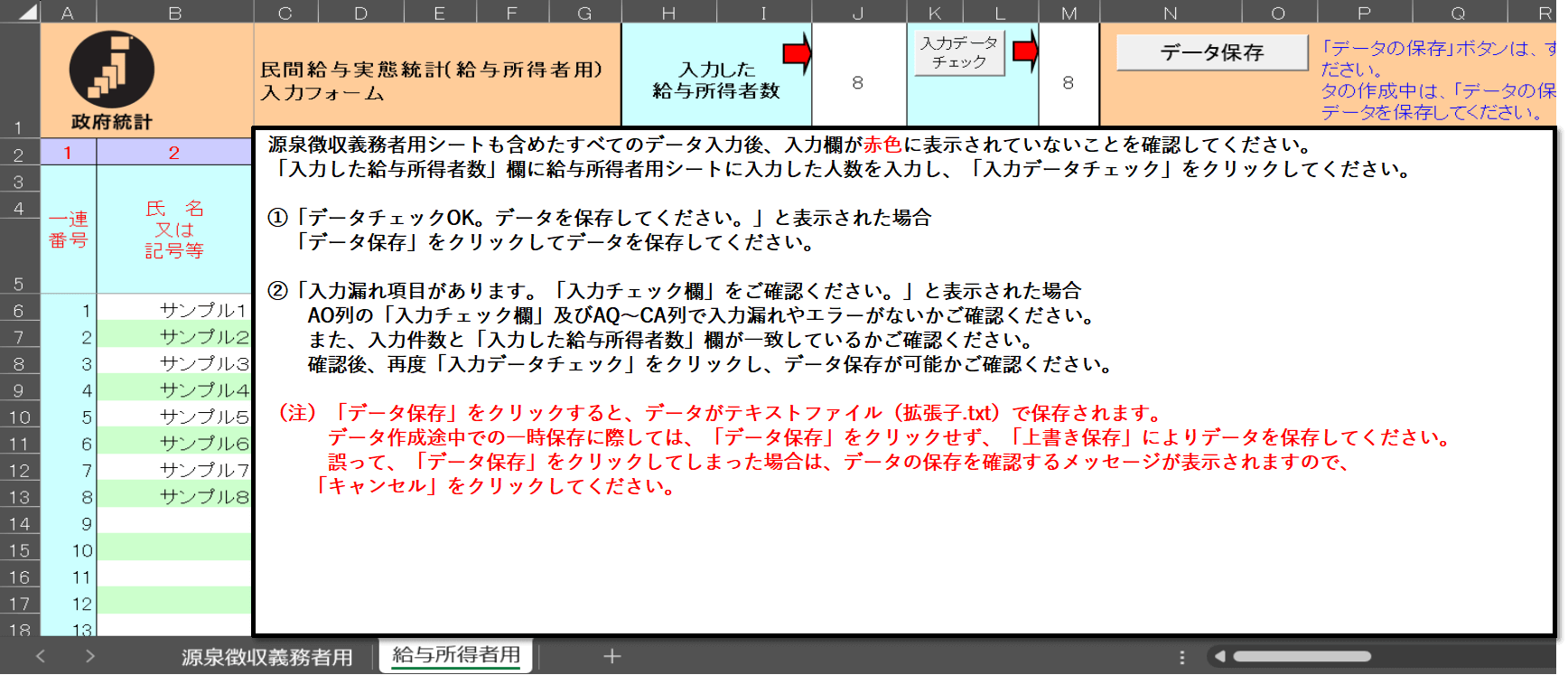Click the three-dot tab bar options handle
The height and width of the screenshot is (675, 1568).
coord(1181,657)
